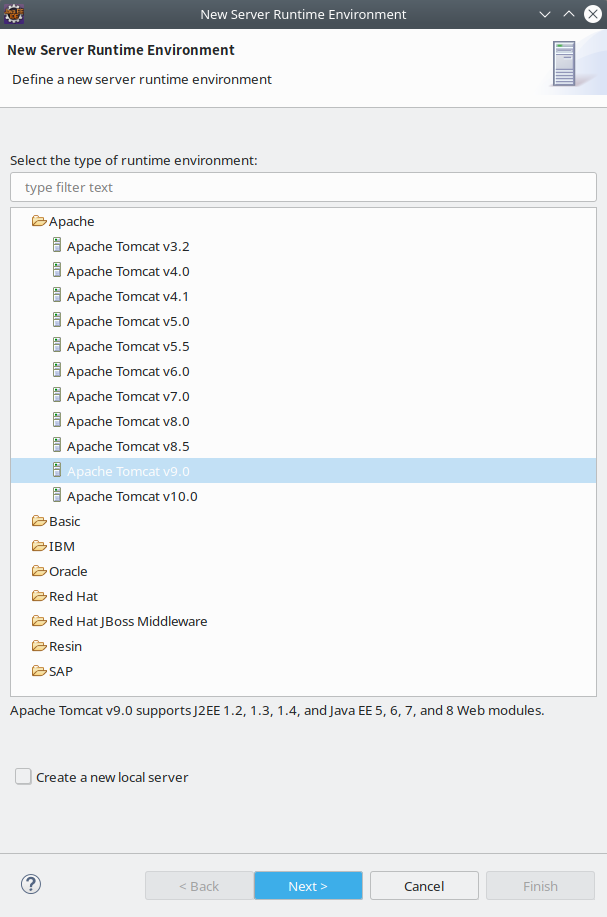Shade window with title bar down arrow
Viewport: 607px width, 917px height.
(545, 14)
